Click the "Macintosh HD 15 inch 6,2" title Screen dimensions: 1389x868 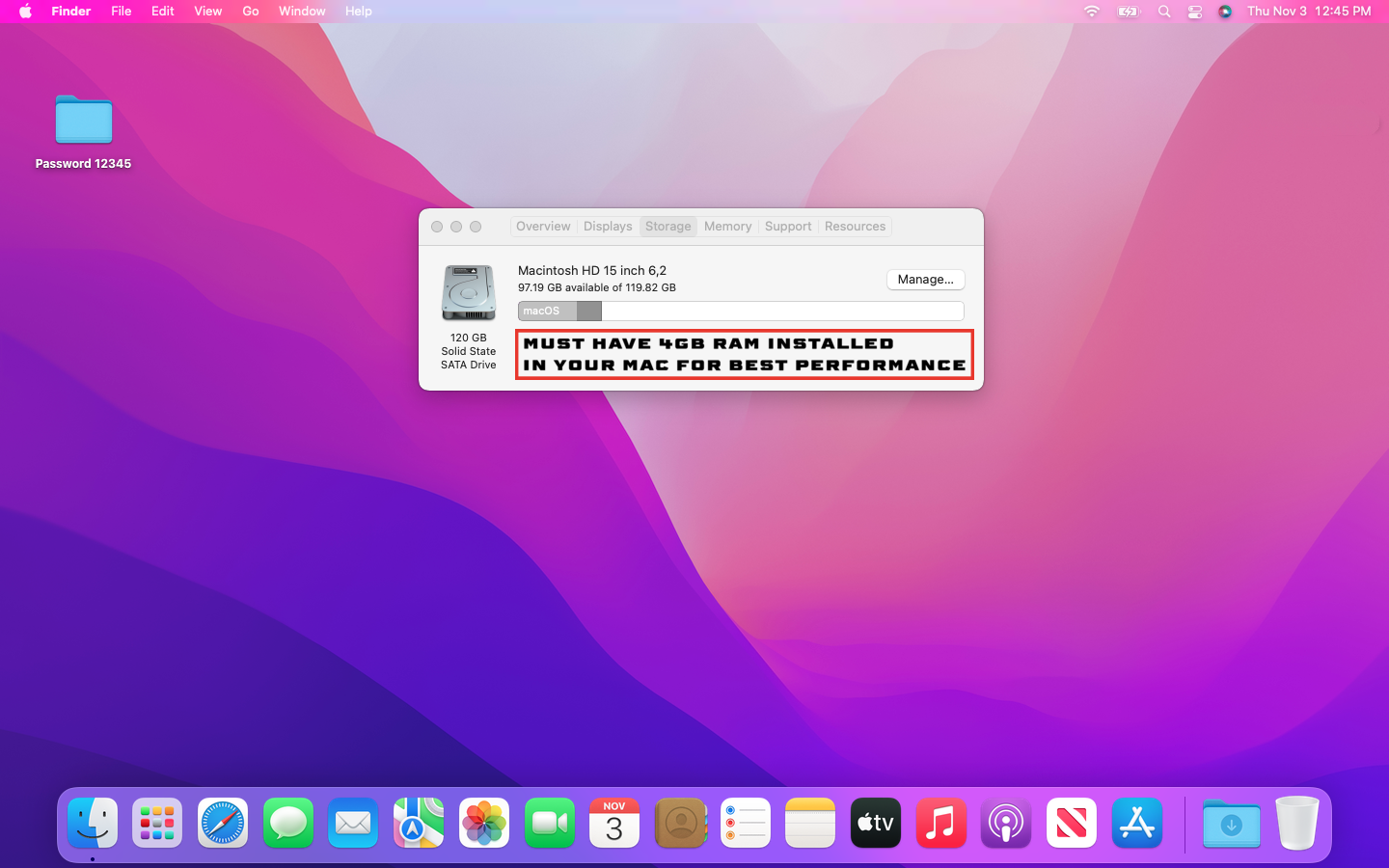coord(592,270)
